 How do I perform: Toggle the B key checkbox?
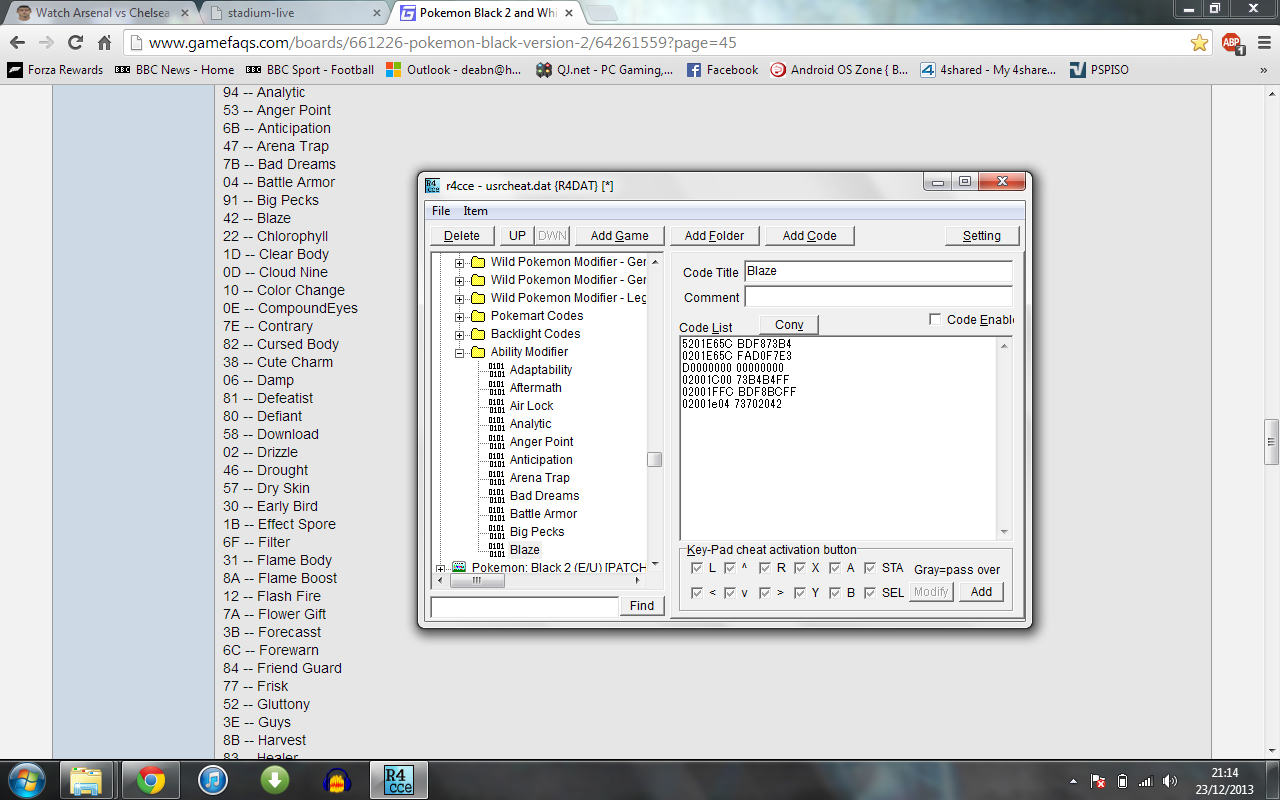[x=834, y=593]
